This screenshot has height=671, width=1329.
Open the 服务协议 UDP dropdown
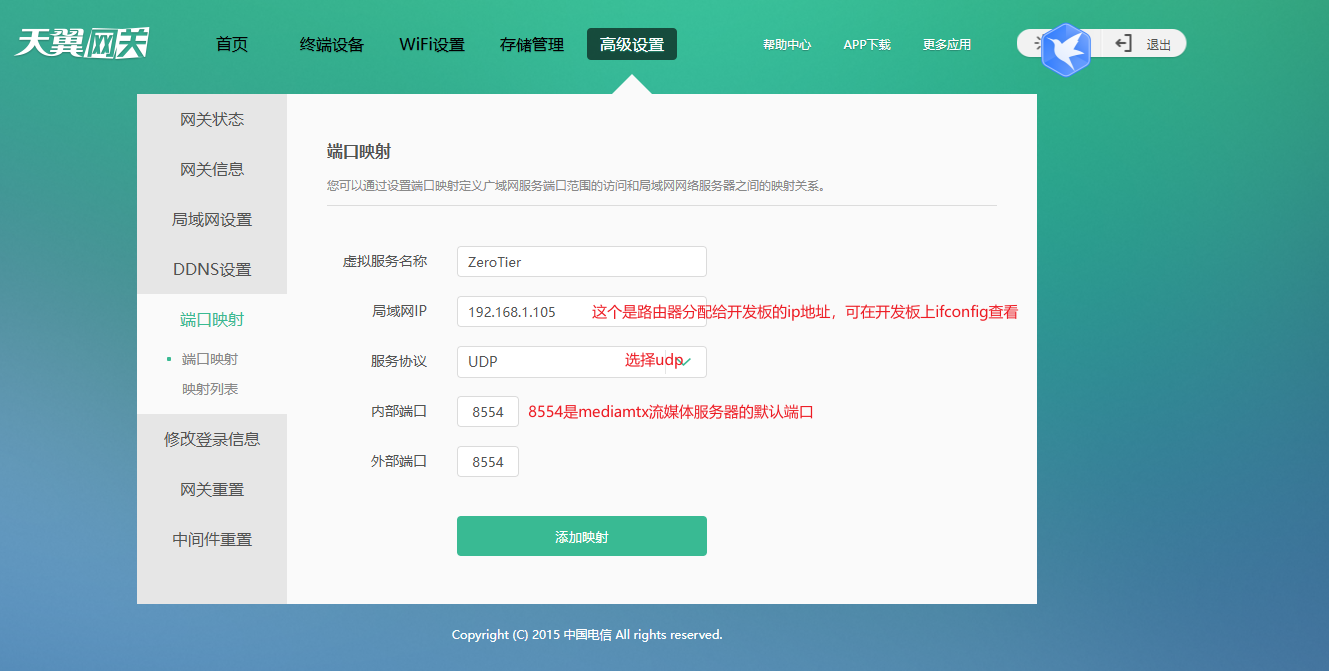tap(582, 362)
